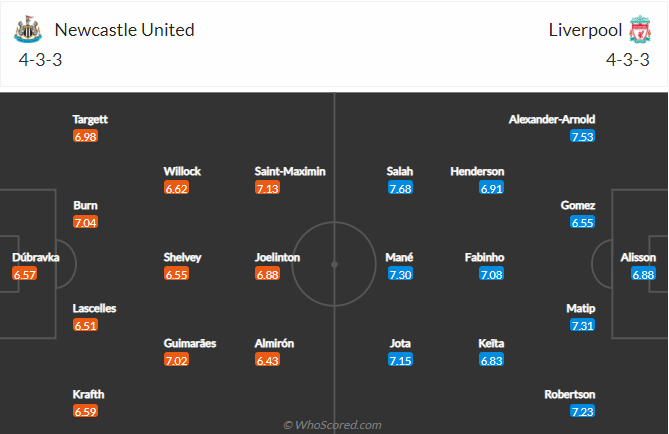Open Guimarães player name
669x434 pixels.
tap(190, 343)
